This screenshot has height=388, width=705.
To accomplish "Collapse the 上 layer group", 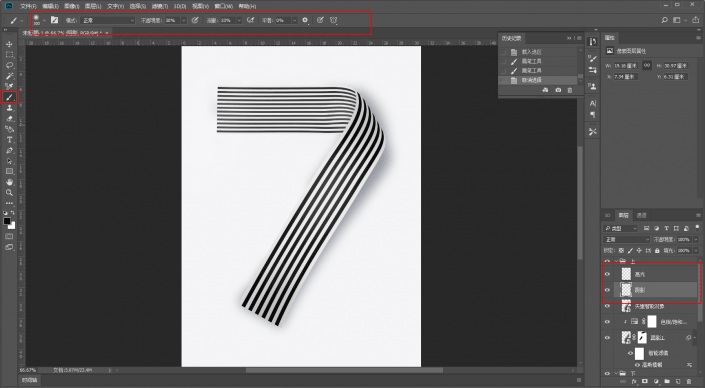I will [616, 261].
